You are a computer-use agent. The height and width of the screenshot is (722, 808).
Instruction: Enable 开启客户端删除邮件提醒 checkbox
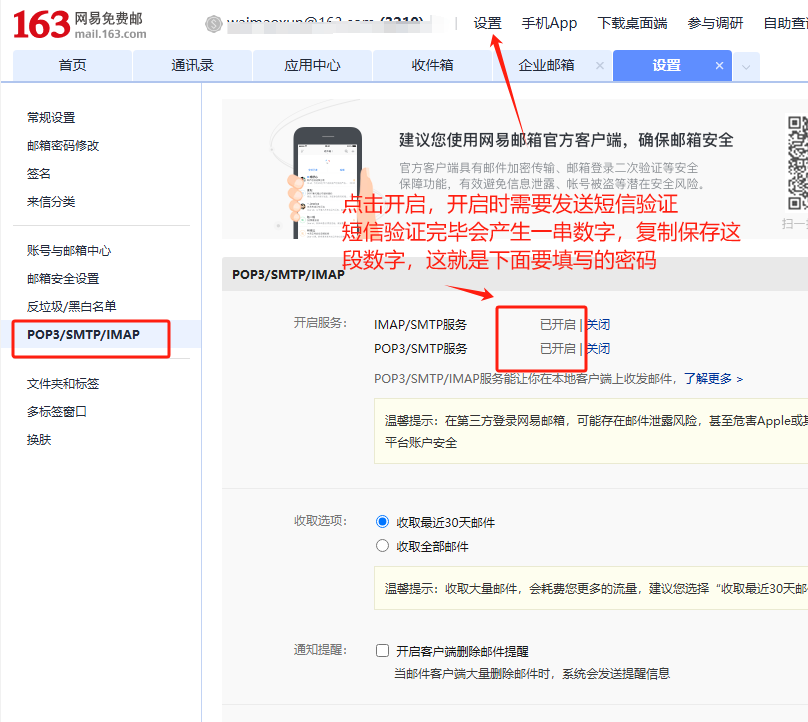(381, 650)
